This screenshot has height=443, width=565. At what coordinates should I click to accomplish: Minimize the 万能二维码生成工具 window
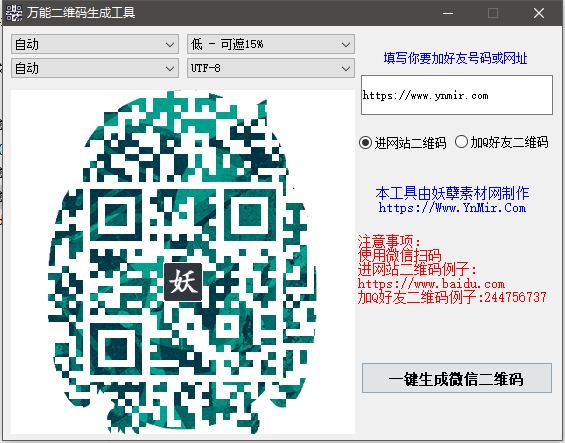point(448,13)
